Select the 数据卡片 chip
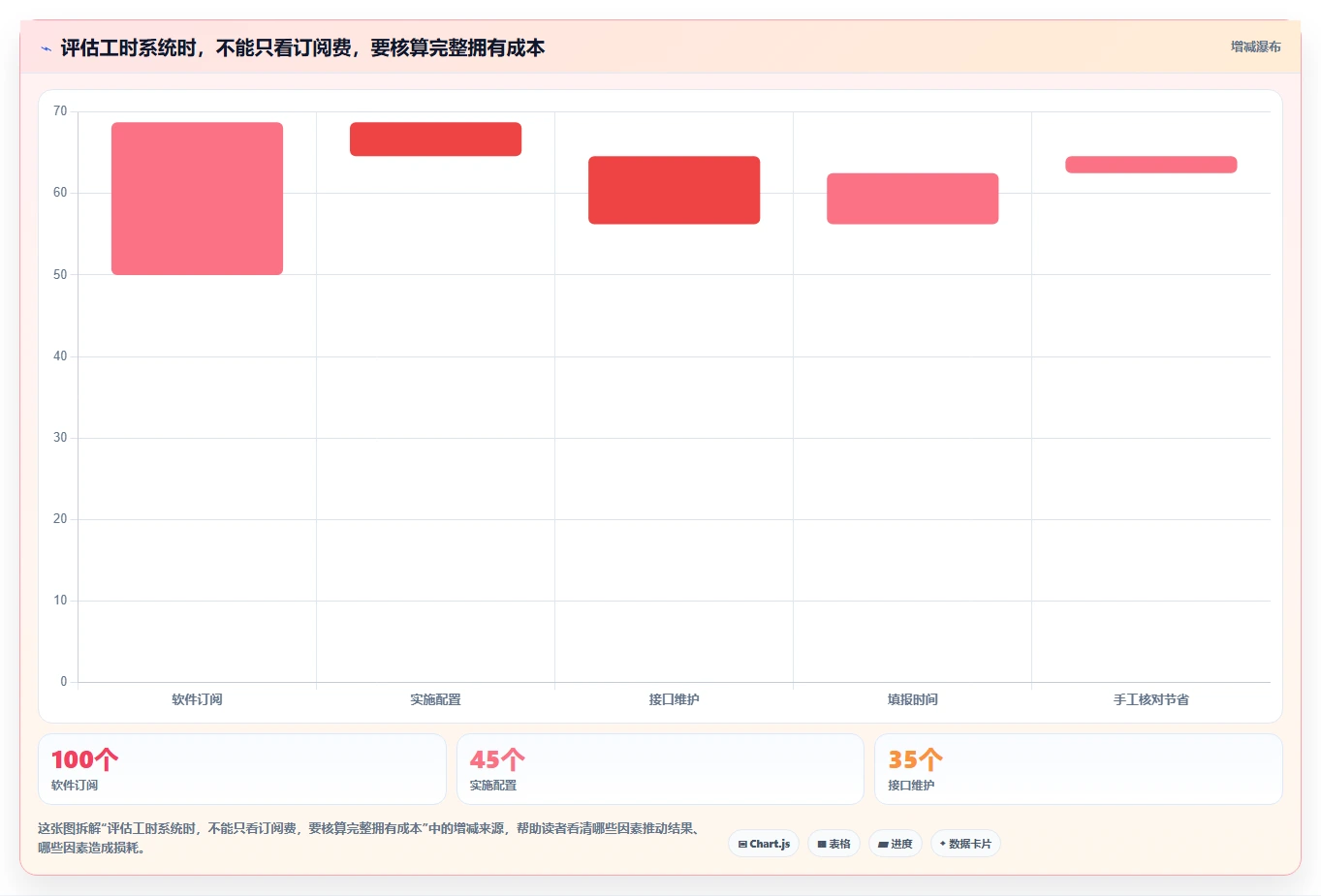This screenshot has height=896, width=1321. click(965, 844)
